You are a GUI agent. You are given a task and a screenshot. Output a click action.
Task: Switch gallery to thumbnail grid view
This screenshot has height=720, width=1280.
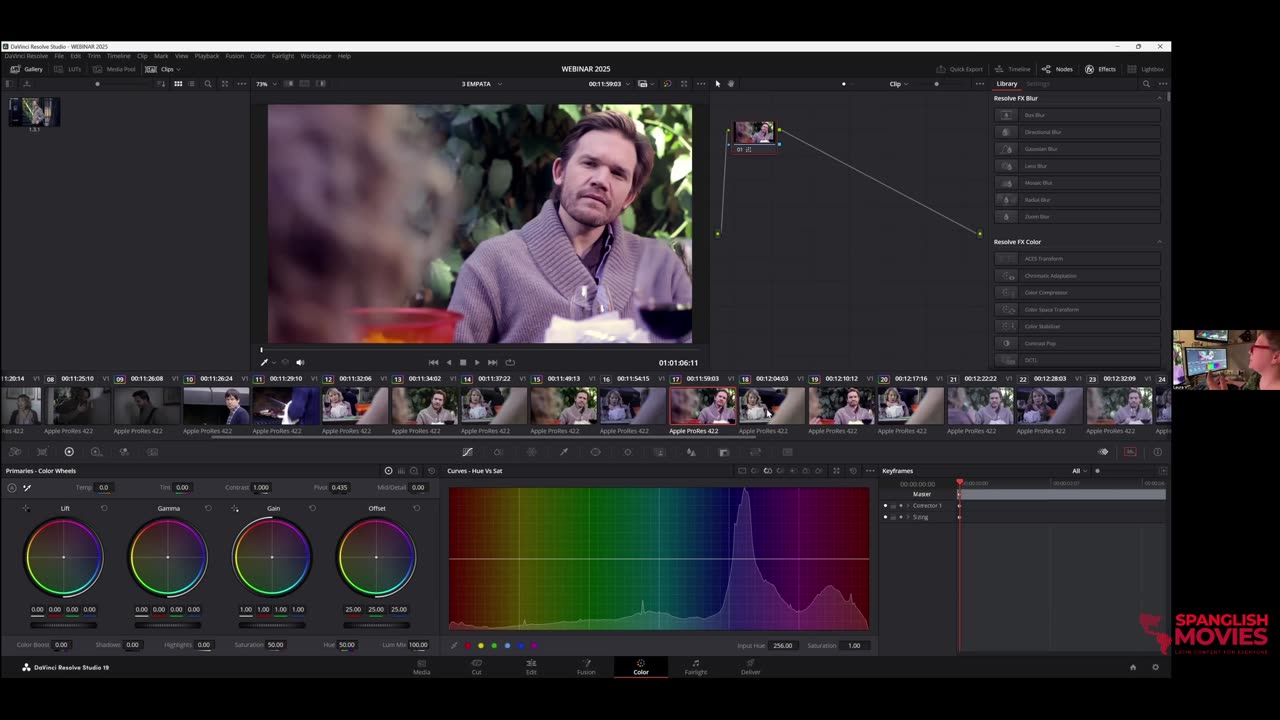[178, 84]
